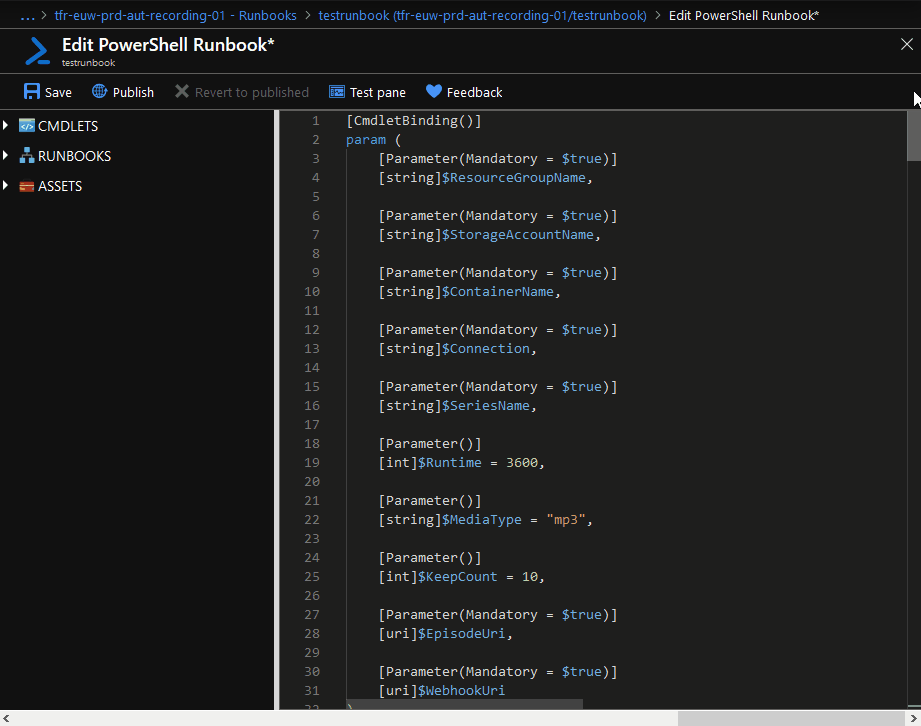Click $KeepCount variable in code
Viewport: 921px width, 726px height.
click(x=458, y=577)
